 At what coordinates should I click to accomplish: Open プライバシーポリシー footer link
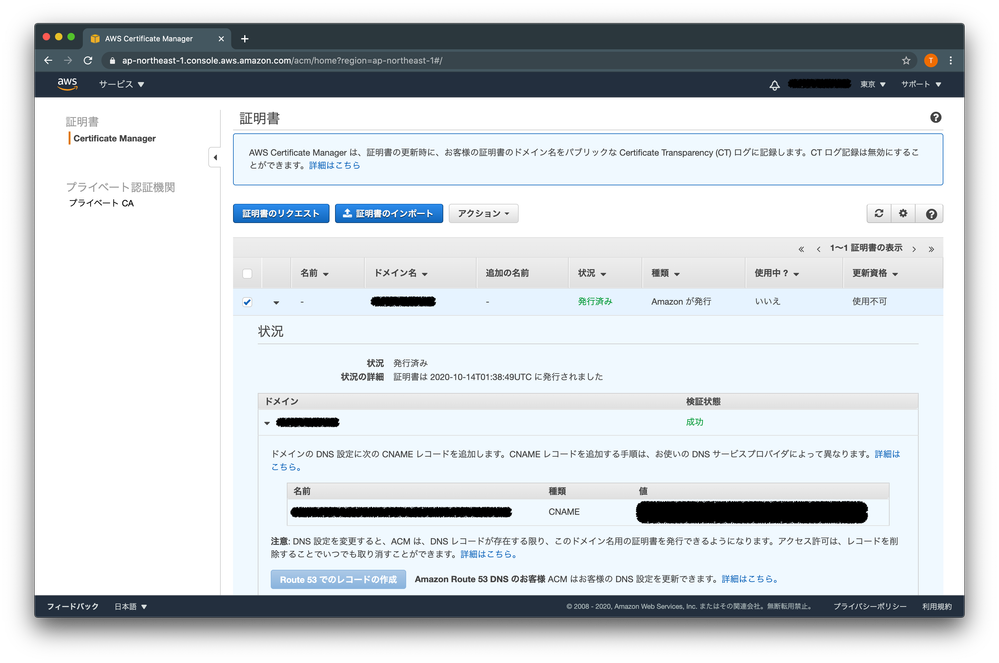click(x=870, y=606)
